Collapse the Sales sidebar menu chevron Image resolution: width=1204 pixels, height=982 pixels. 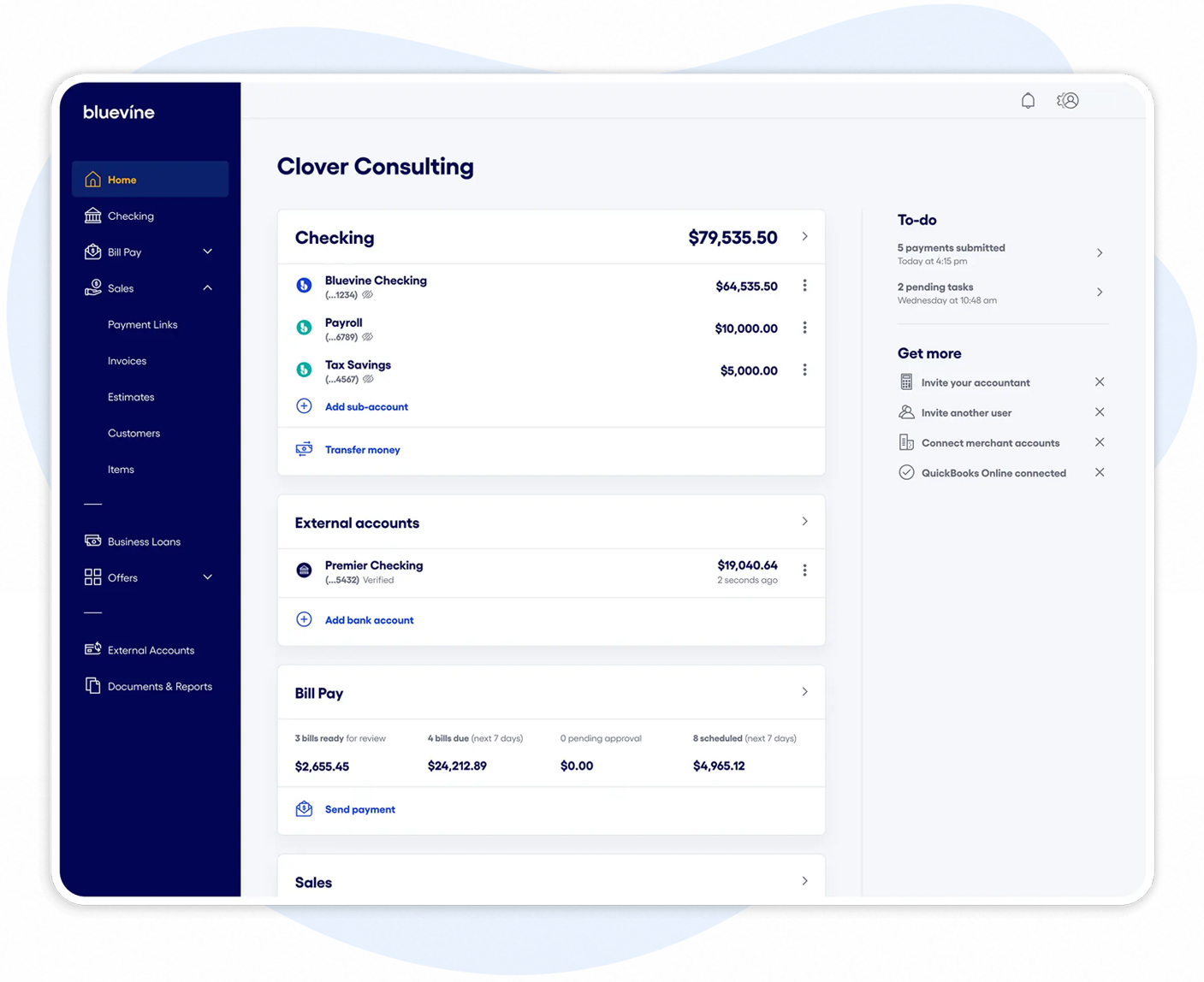click(x=207, y=288)
